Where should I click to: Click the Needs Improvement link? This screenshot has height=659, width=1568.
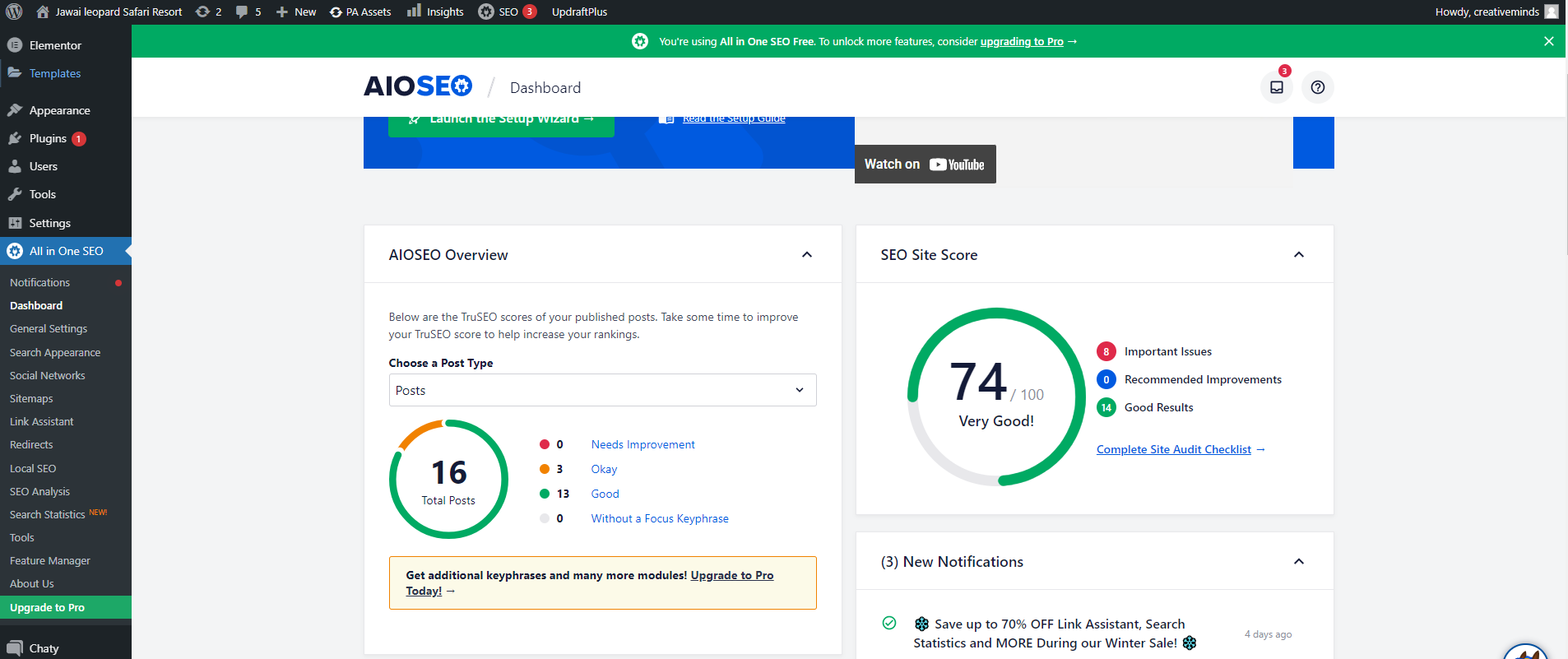pos(643,444)
